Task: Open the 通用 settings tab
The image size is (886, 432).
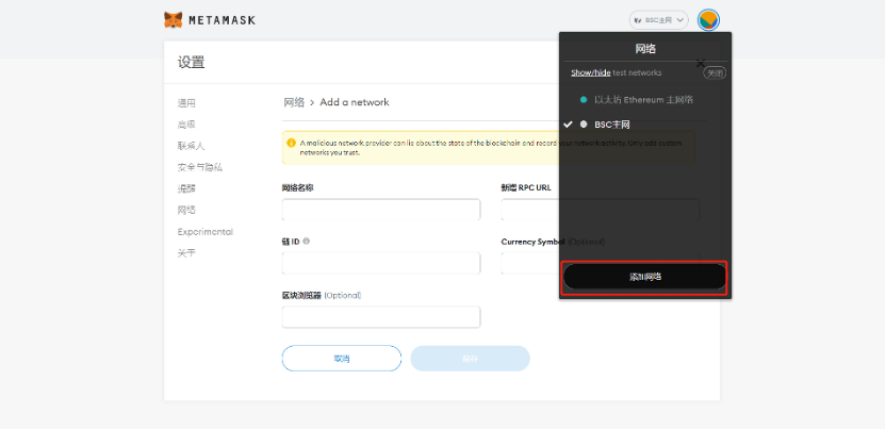Action: (x=186, y=103)
